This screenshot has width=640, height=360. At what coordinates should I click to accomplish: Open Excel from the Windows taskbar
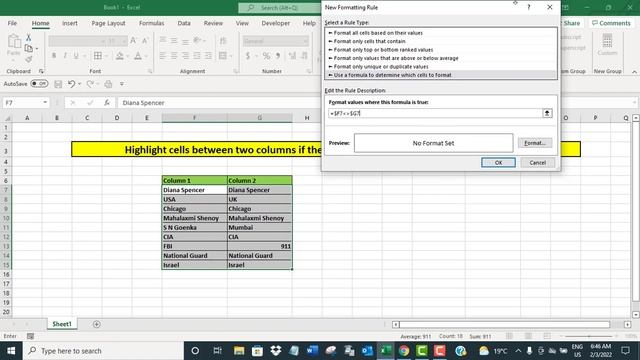tap(385, 351)
